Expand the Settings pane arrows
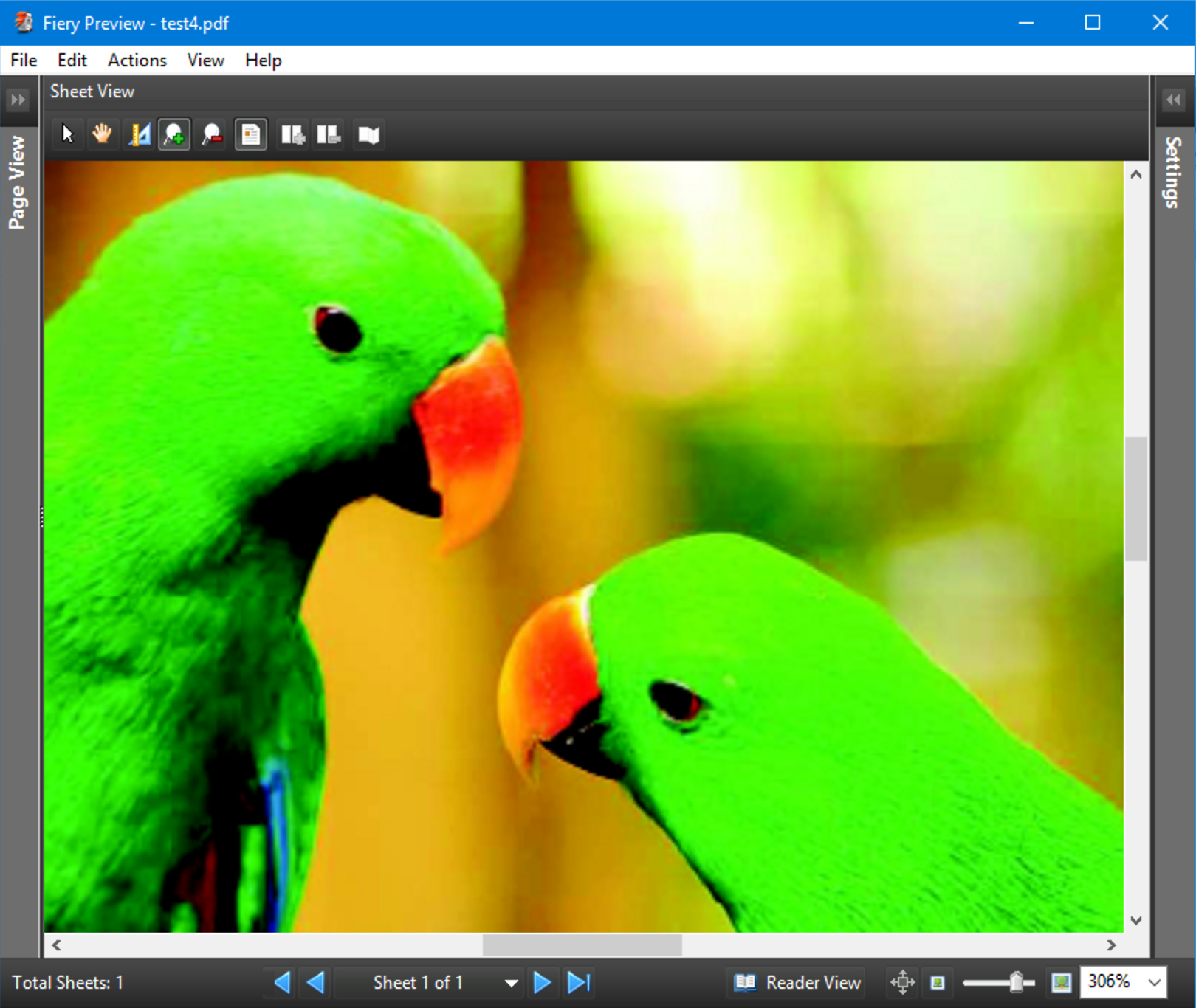Viewport: 1196px width, 1008px height. click(x=1173, y=99)
